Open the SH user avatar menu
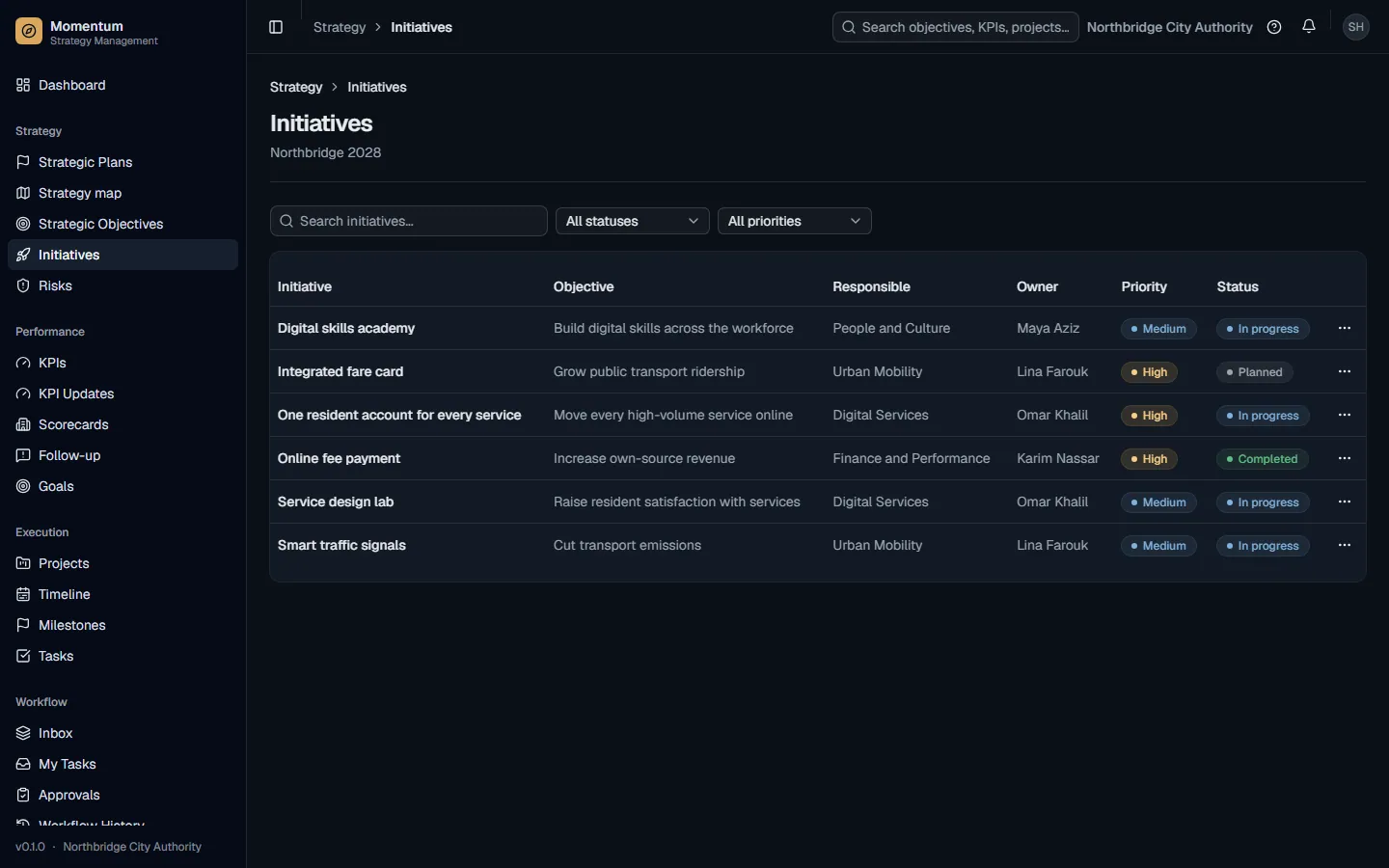1389x868 pixels. (x=1356, y=27)
